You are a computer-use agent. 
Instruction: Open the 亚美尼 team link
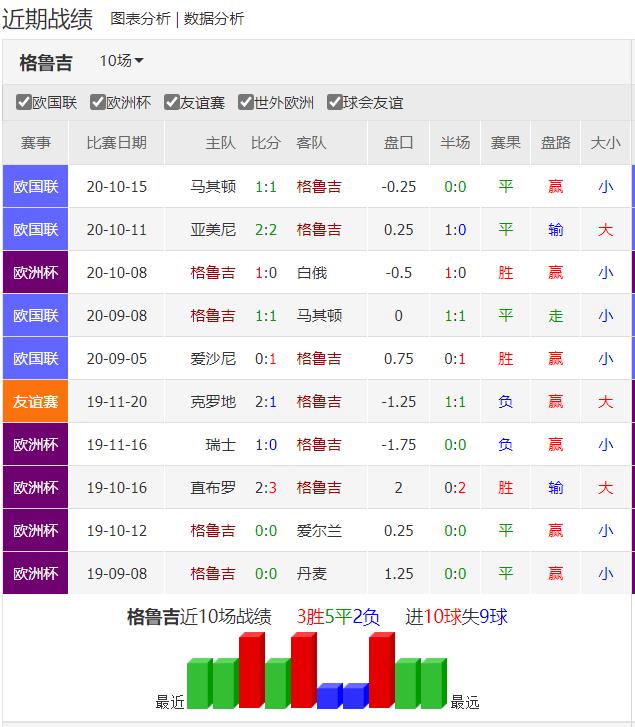coord(213,229)
